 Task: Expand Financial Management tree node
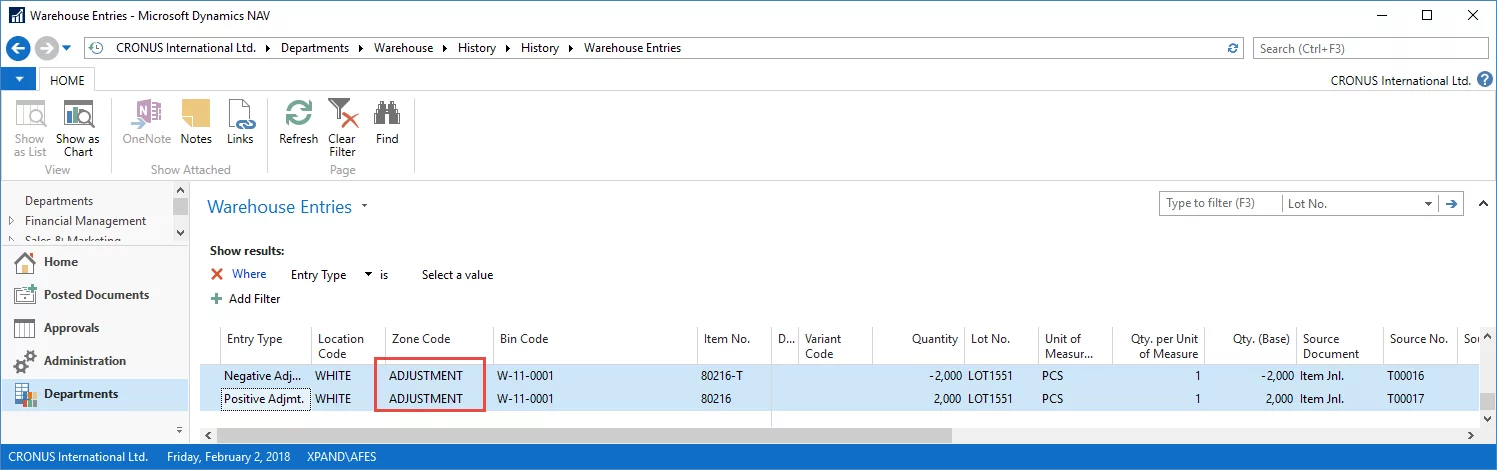[12, 221]
